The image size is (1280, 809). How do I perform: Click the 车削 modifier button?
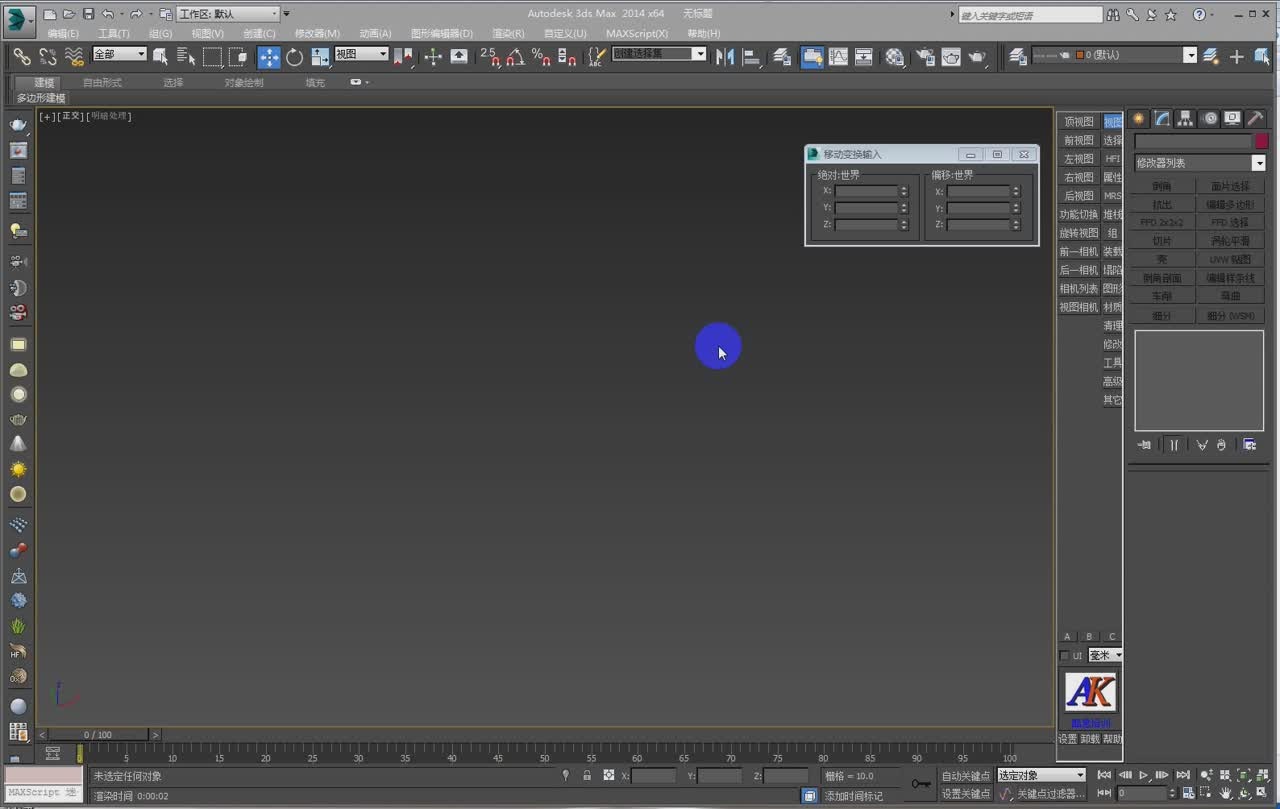tap(1162, 297)
